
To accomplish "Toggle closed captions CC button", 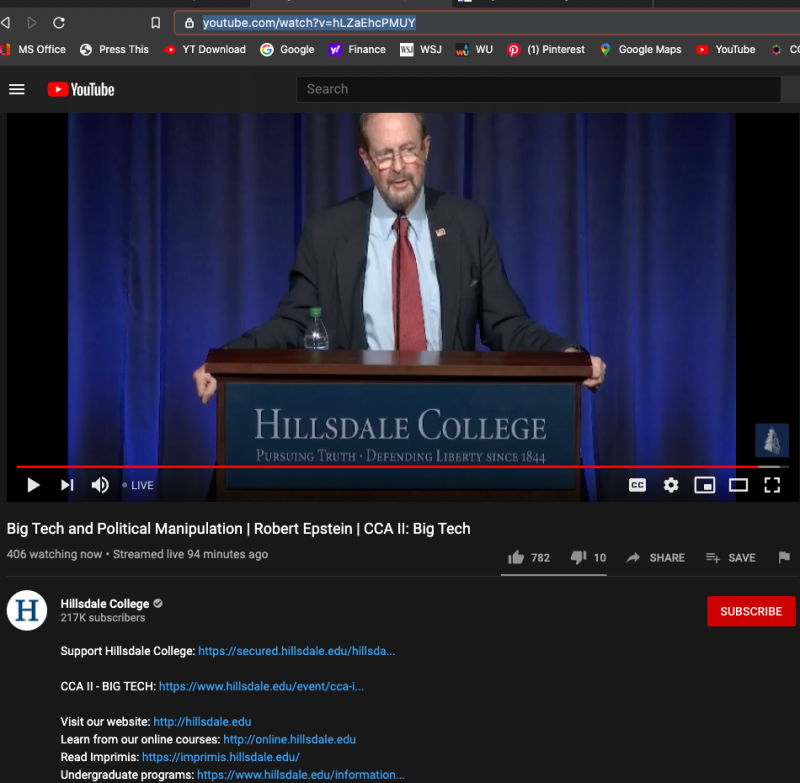I will point(637,485).
